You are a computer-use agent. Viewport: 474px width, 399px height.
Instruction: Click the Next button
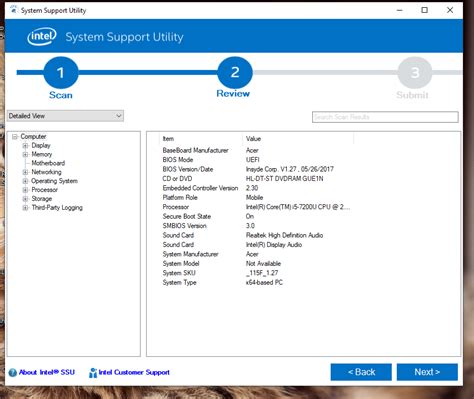click(427, 372)
